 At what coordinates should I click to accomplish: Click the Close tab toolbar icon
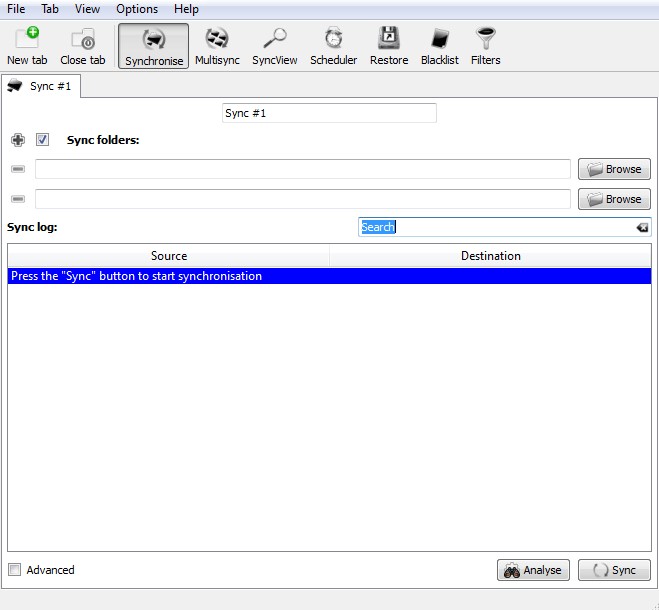82,46
